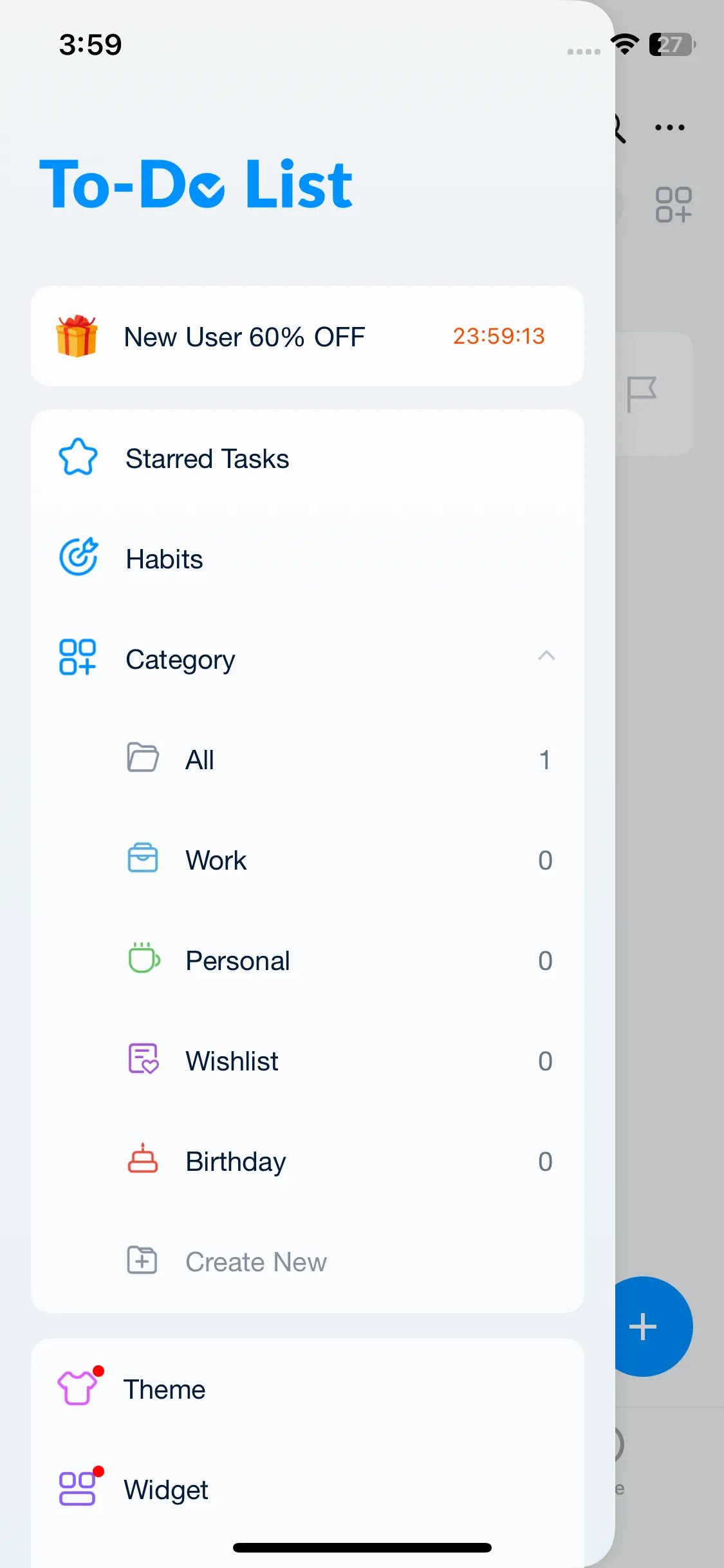Open the Wishlist category

tap(232, 1061)
